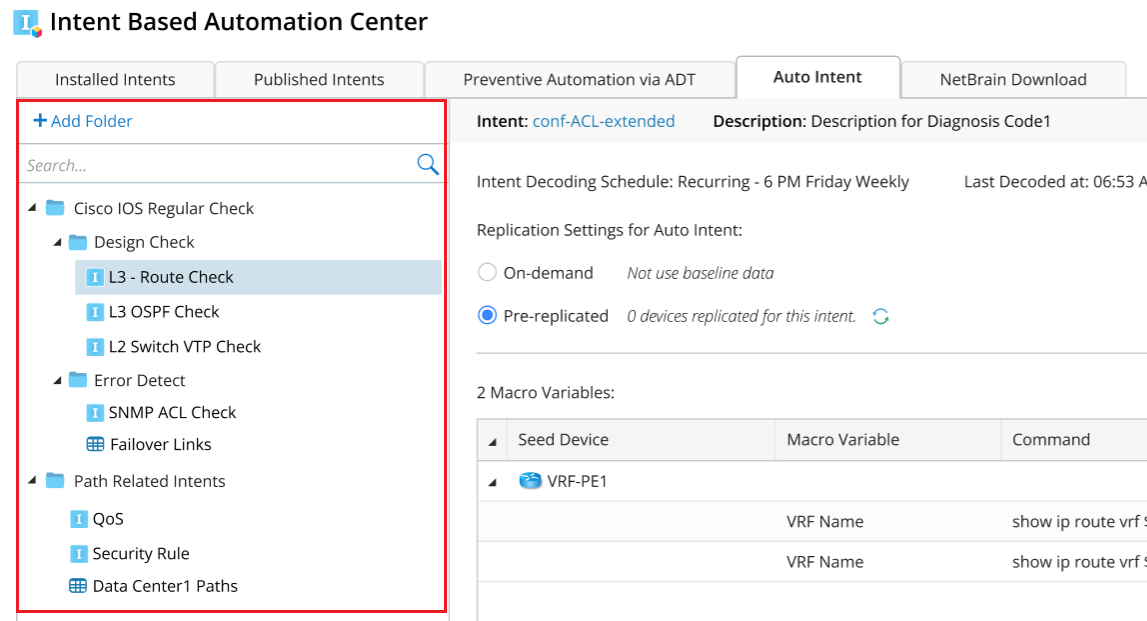Viewport: 1147px width, 621px height.
Task: Click the 0 devices replicated message
Action: coord(741,316)
